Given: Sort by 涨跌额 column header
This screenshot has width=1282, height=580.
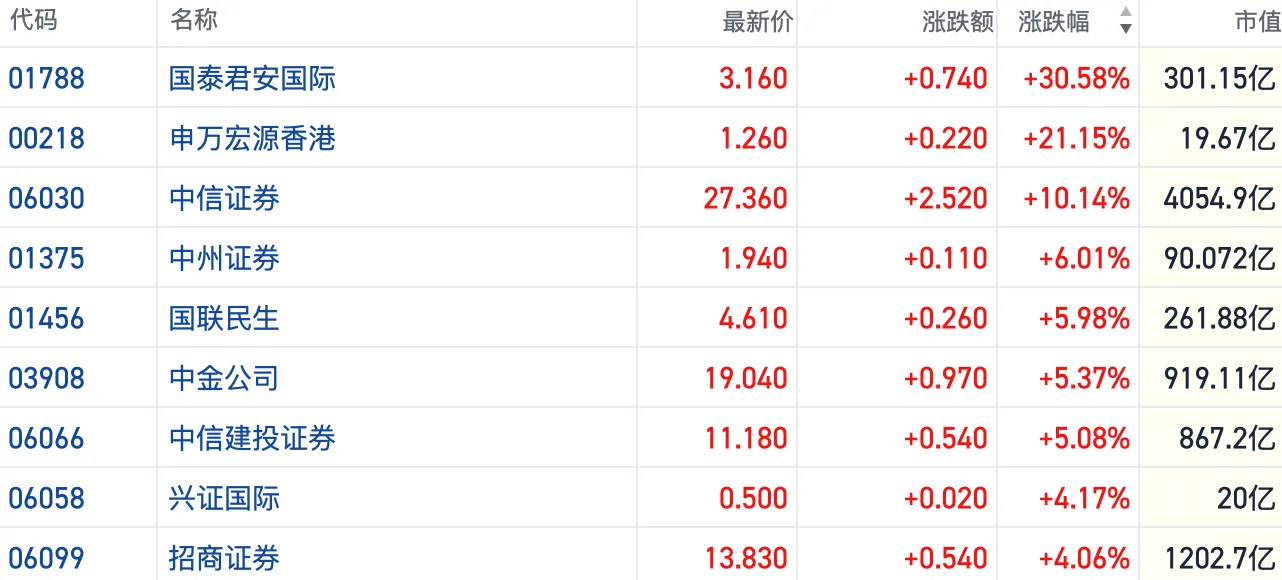Looking at the screenshot, I should click(958, 22).
